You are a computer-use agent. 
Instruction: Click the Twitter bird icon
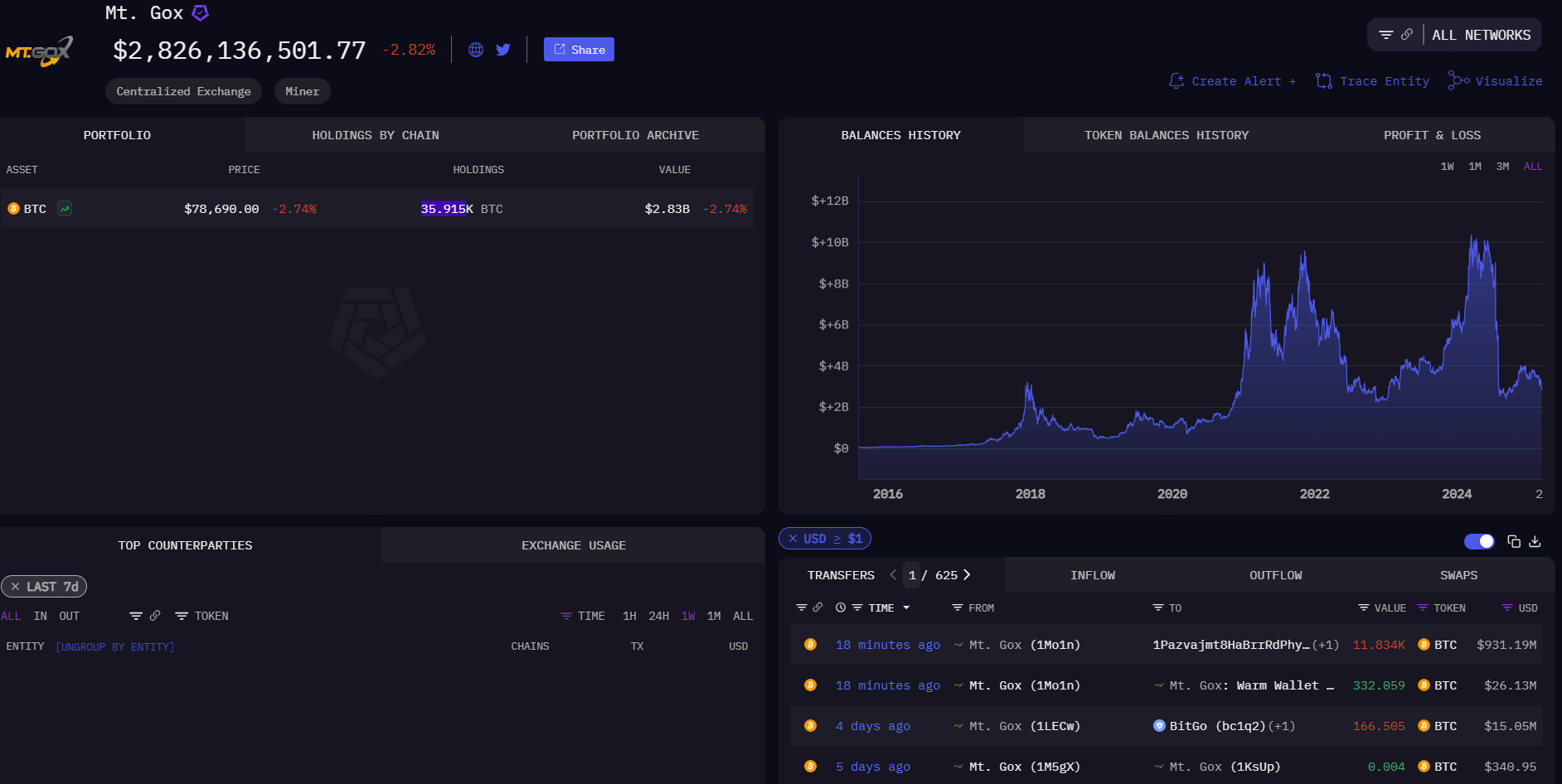pyautogui.click(x=503, y=50)
